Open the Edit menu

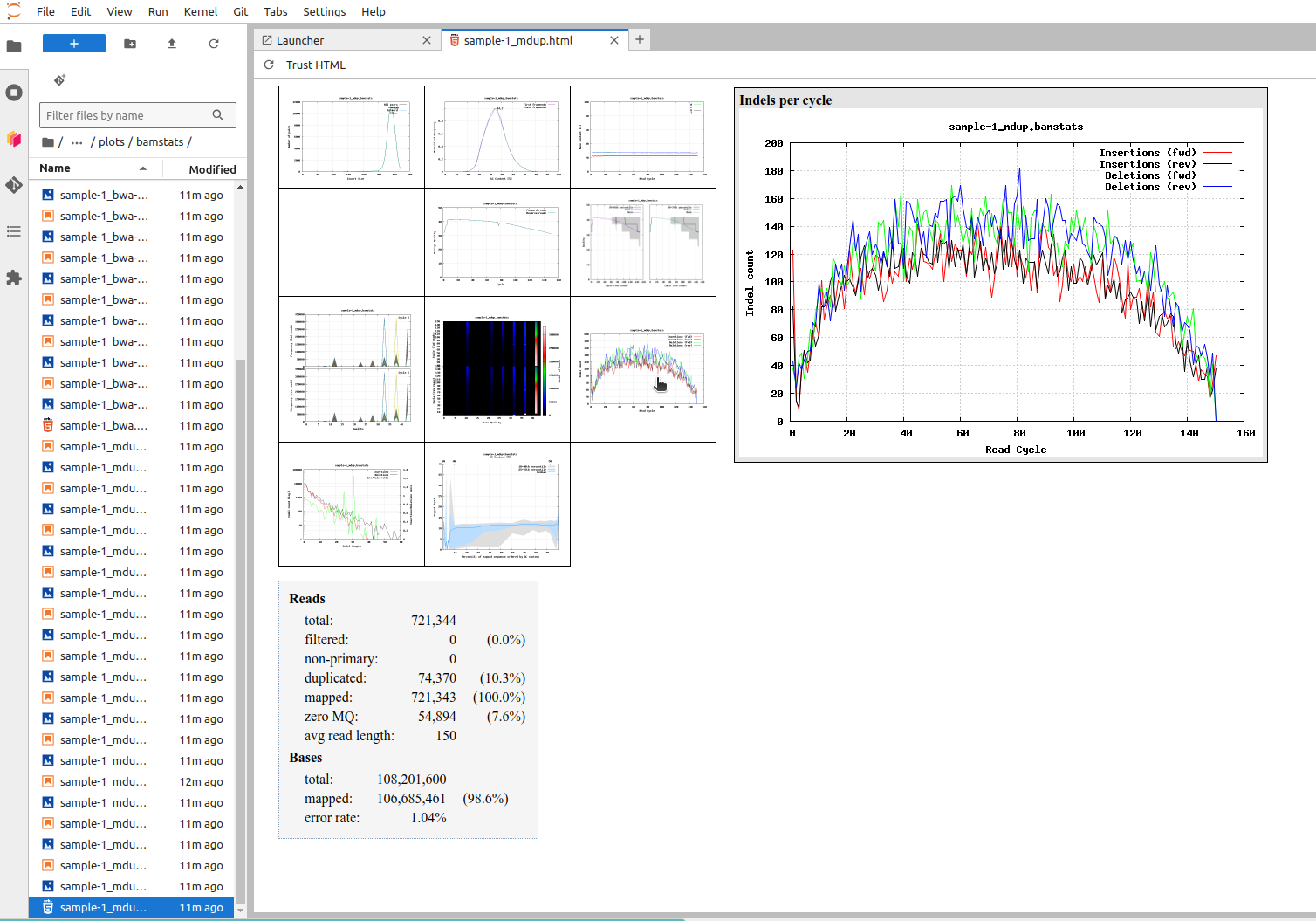click(x=81, y=11)
